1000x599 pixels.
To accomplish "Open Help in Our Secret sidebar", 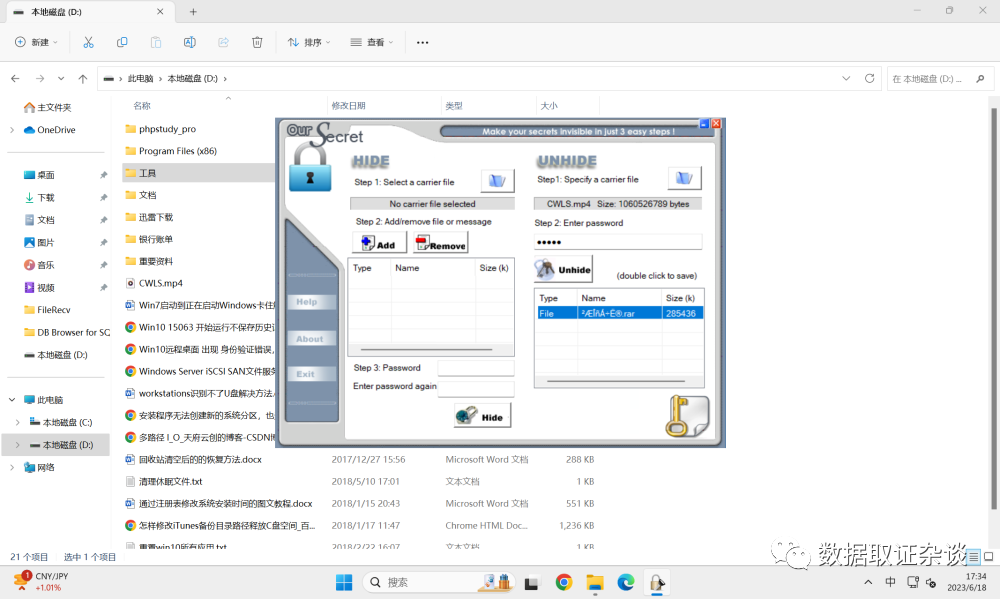I will coord(311,302).
